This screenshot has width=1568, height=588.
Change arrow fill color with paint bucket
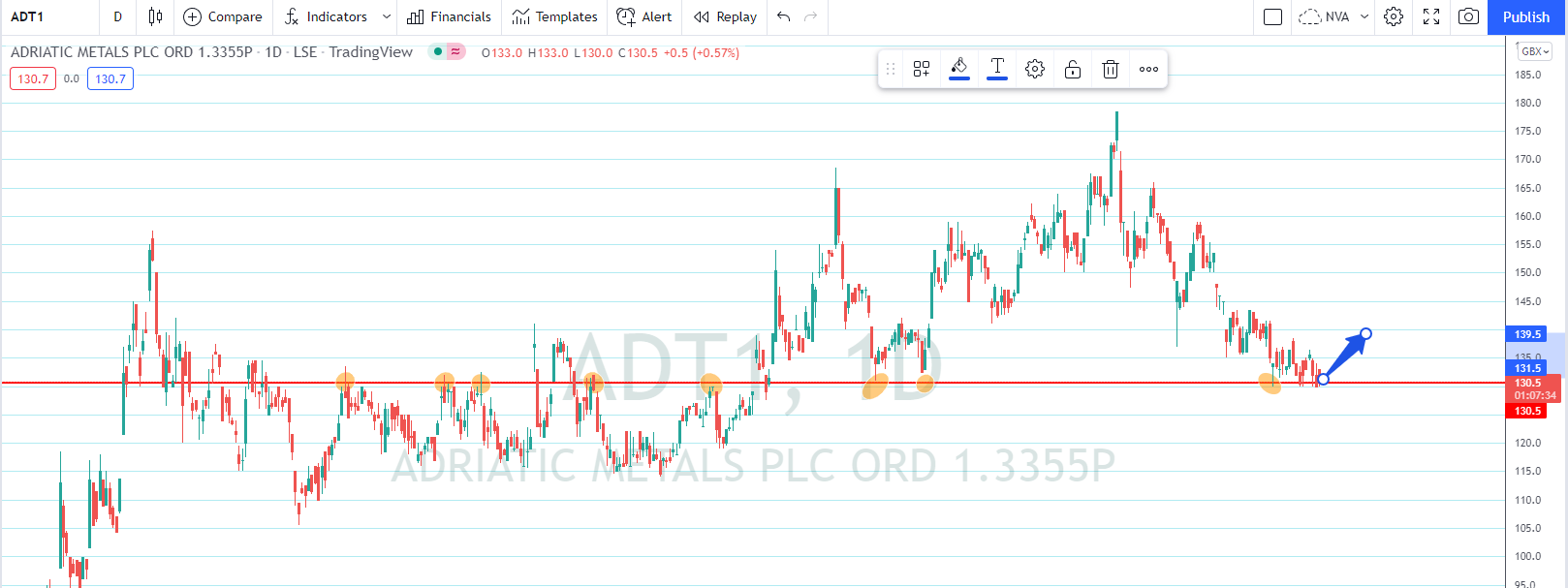tap(959, 69)
